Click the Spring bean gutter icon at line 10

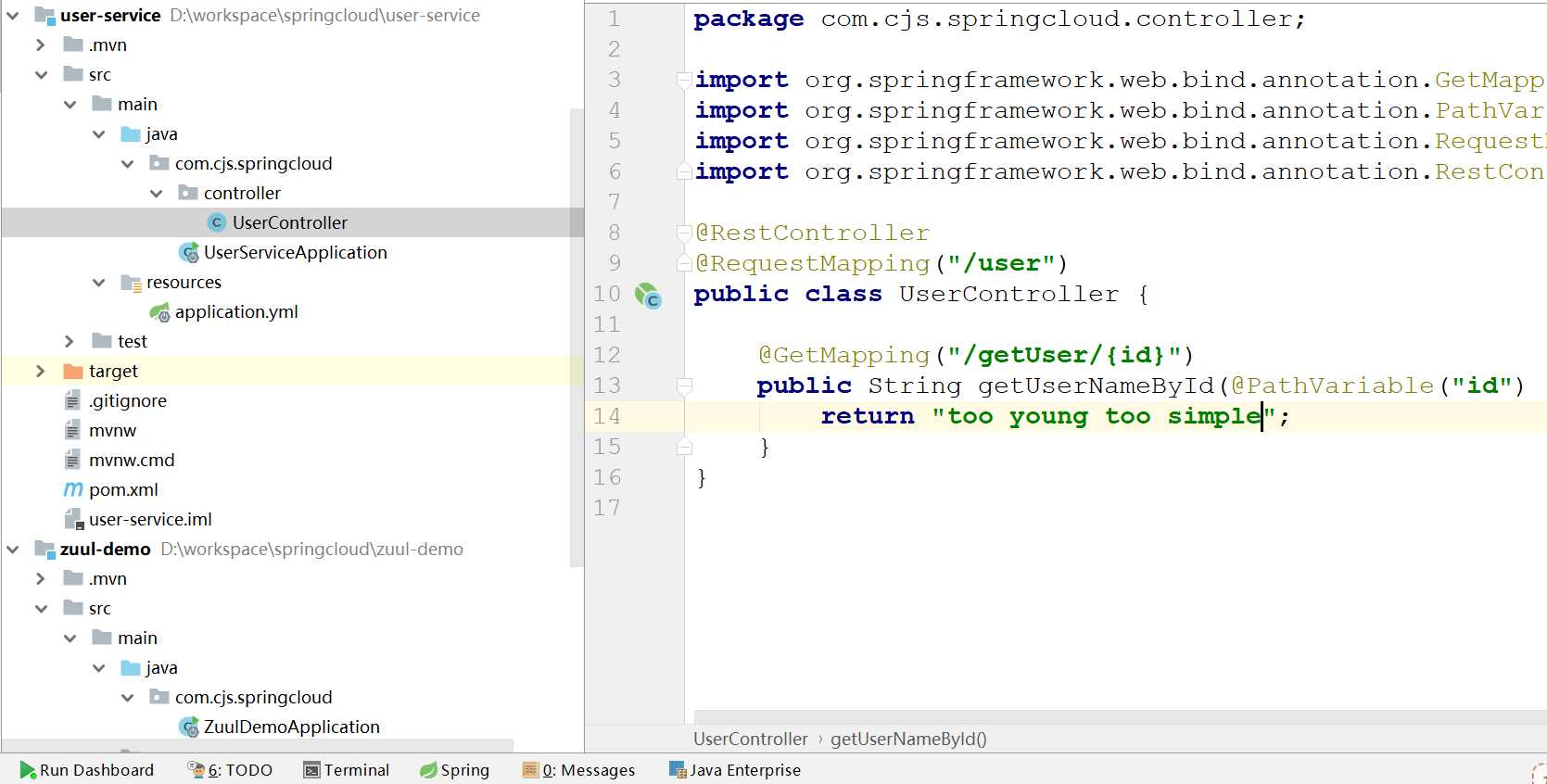648,296
